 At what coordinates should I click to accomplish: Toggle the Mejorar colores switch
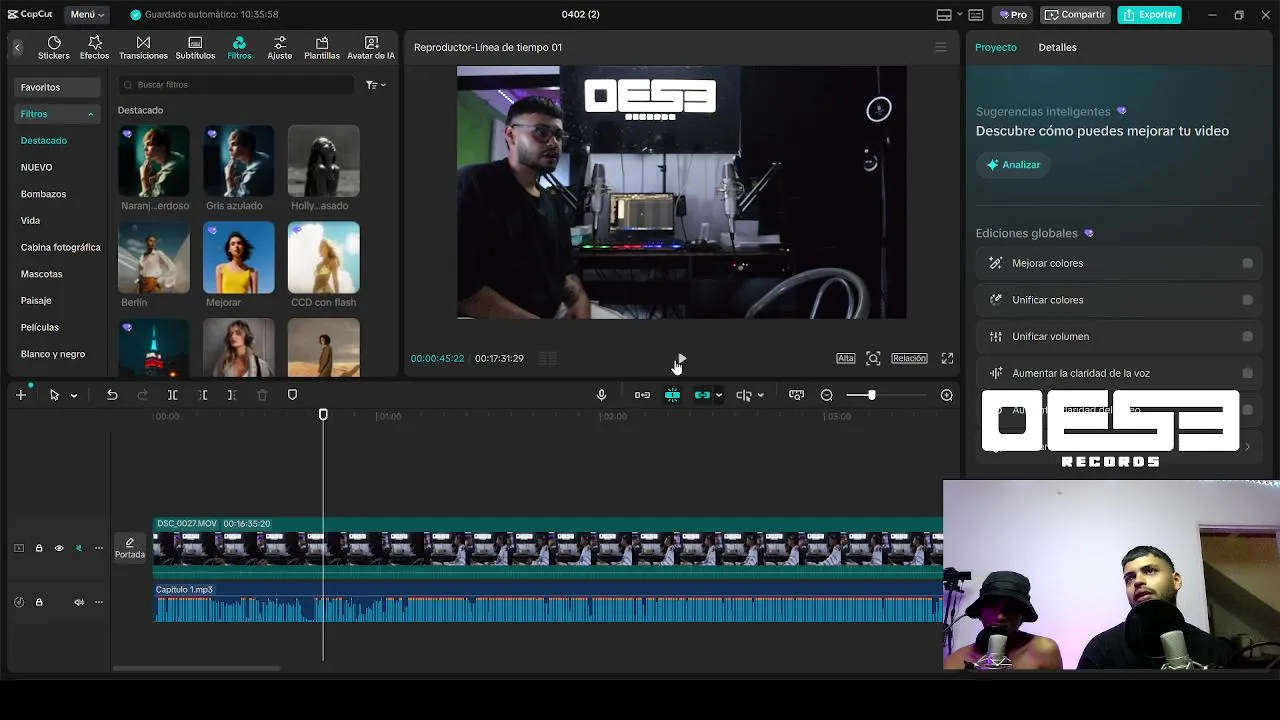pos(1247,263)
